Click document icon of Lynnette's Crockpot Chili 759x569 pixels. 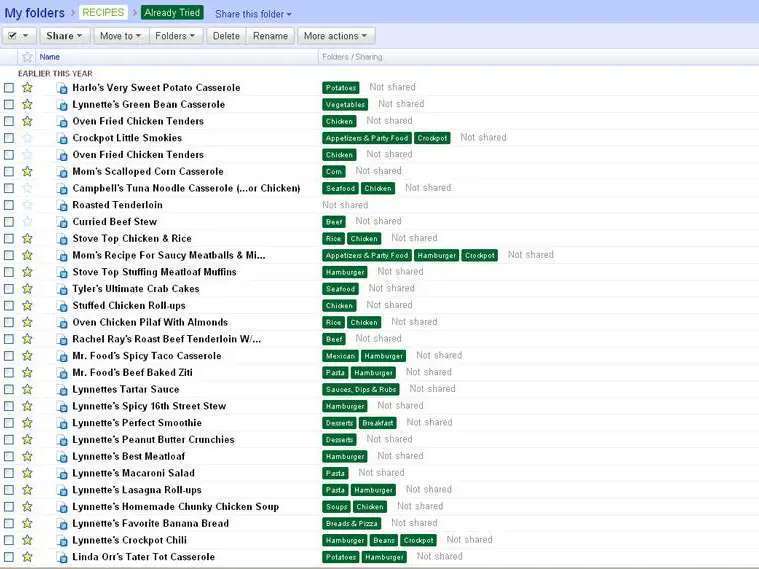tap(62, 541)
